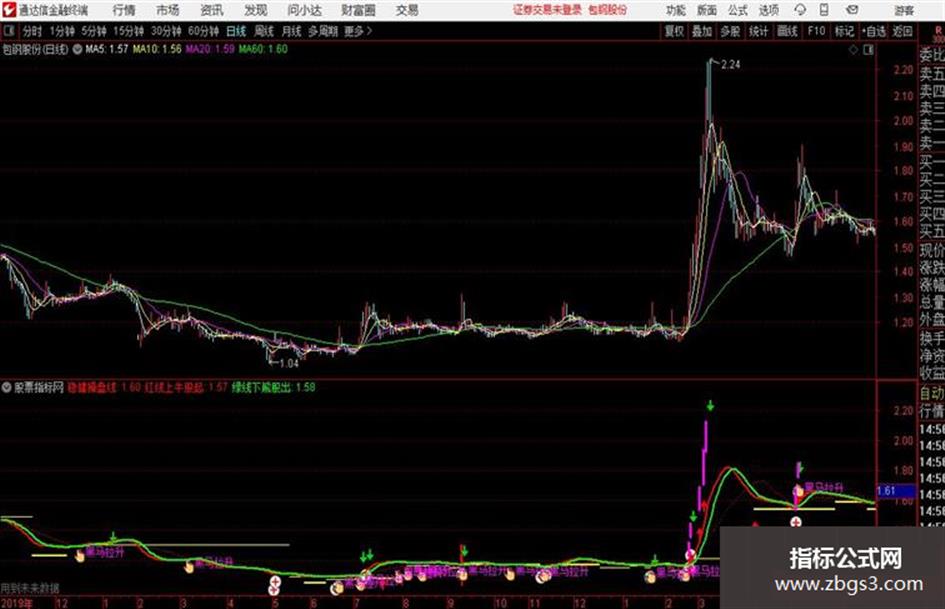Switch to the 15分钟 period tab
This screenshot has height=609, width=945.
coord(129,31)
